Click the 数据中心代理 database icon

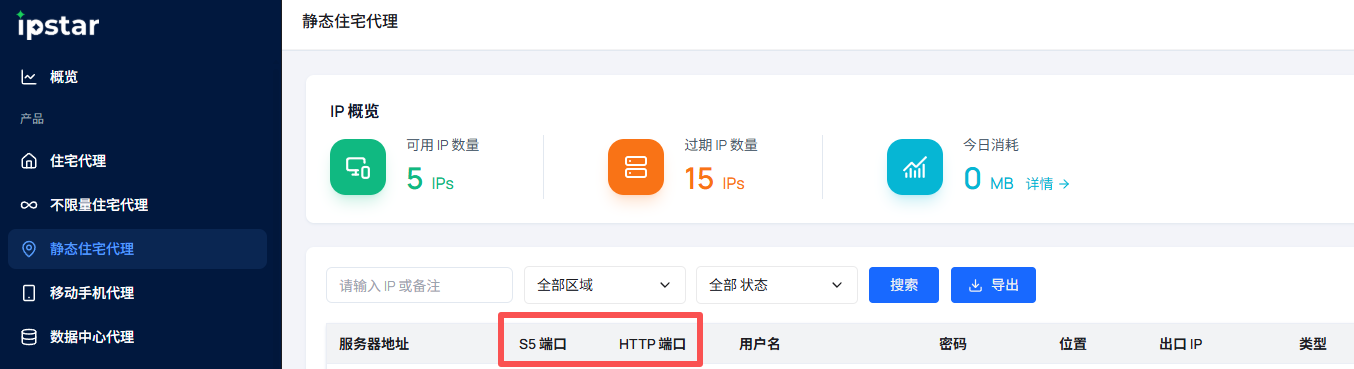pyautogui.click(x=29, y=337)
